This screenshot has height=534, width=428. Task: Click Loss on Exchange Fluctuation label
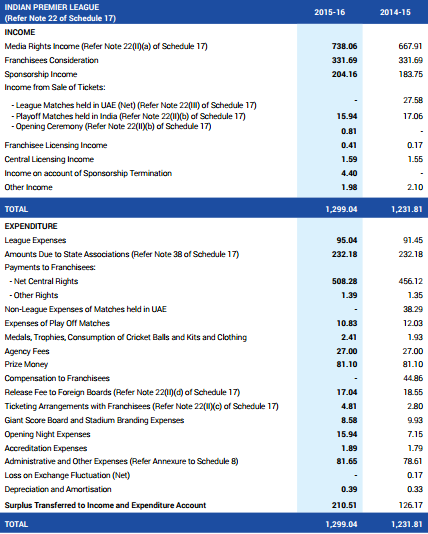(67, 475)
